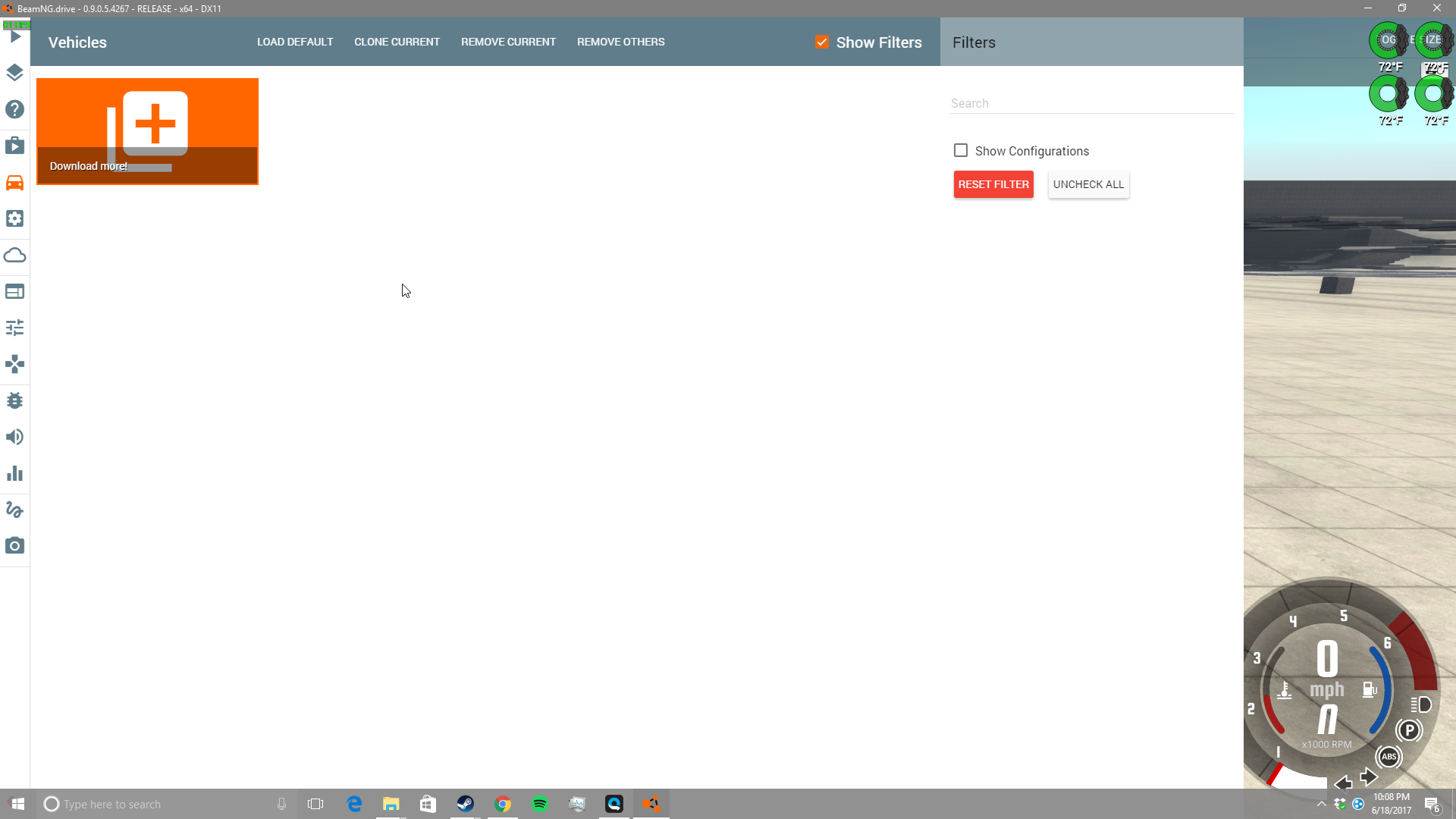Open the Windows Start menu
Image resolution: width=1456 pixels, height=819 pixels.
click(x=18, y=804)
